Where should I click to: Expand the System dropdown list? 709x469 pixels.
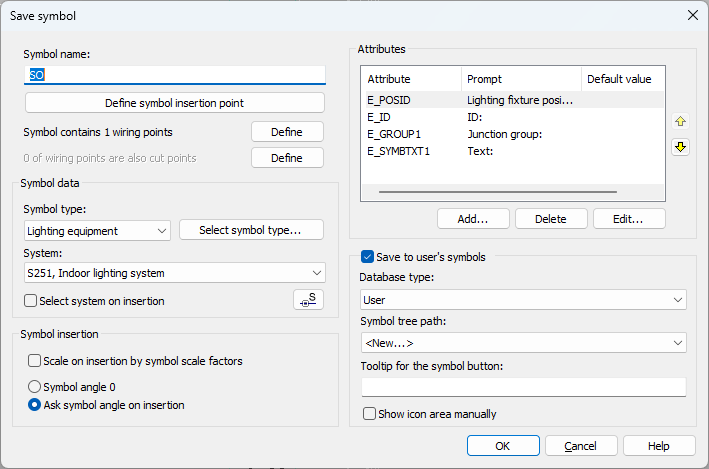[x=174, y=273]
